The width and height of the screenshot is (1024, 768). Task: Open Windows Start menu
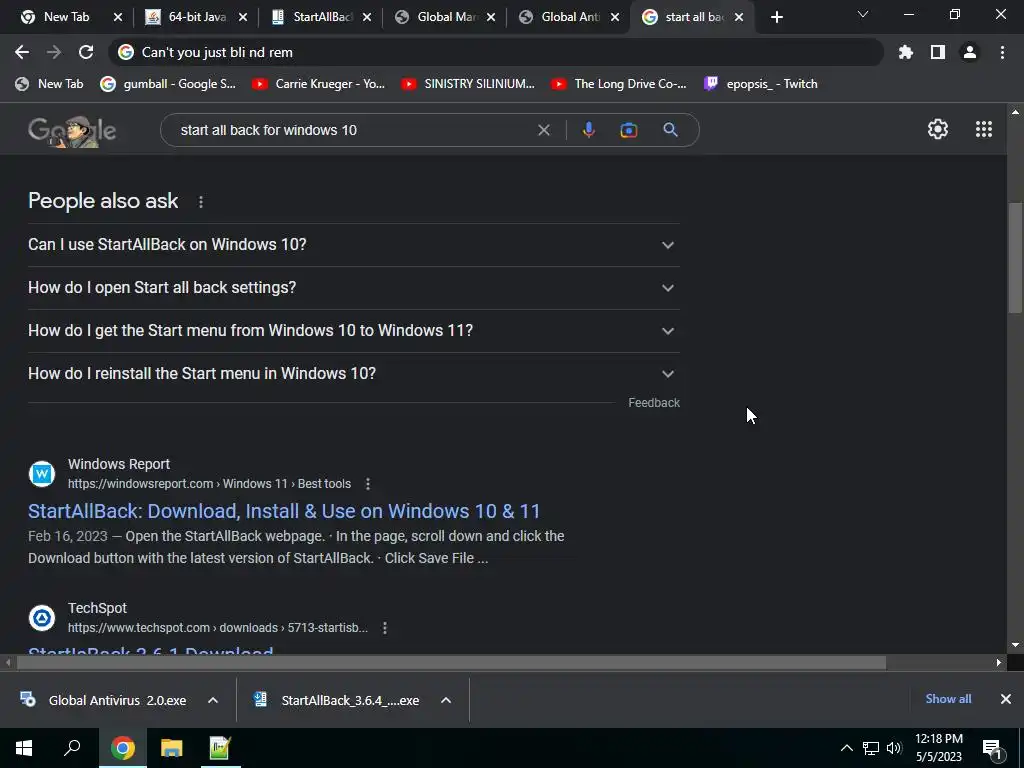[24, 748]
